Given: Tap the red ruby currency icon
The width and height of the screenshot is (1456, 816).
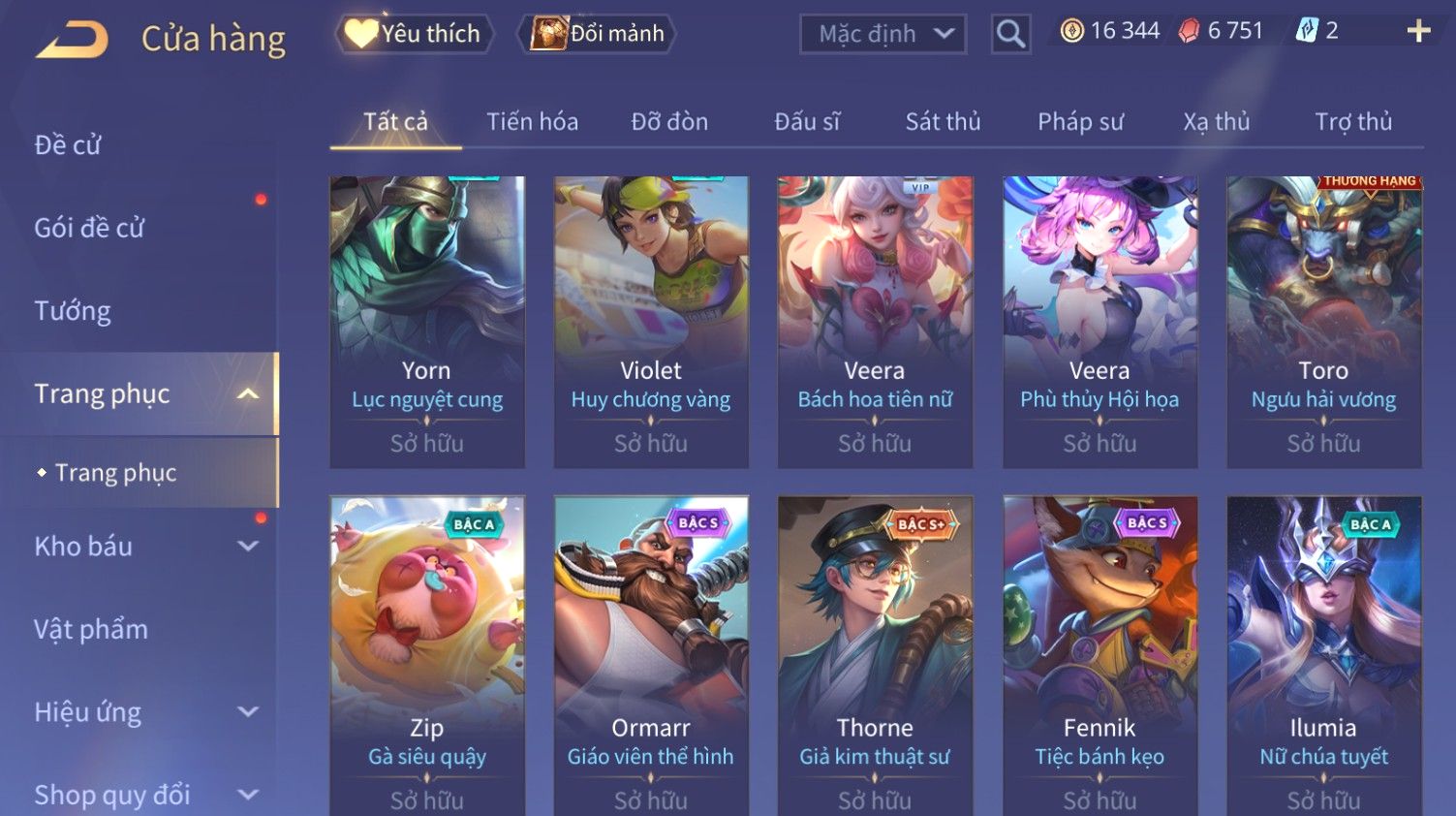Looking at the screenshot, I should point(1189,31).
